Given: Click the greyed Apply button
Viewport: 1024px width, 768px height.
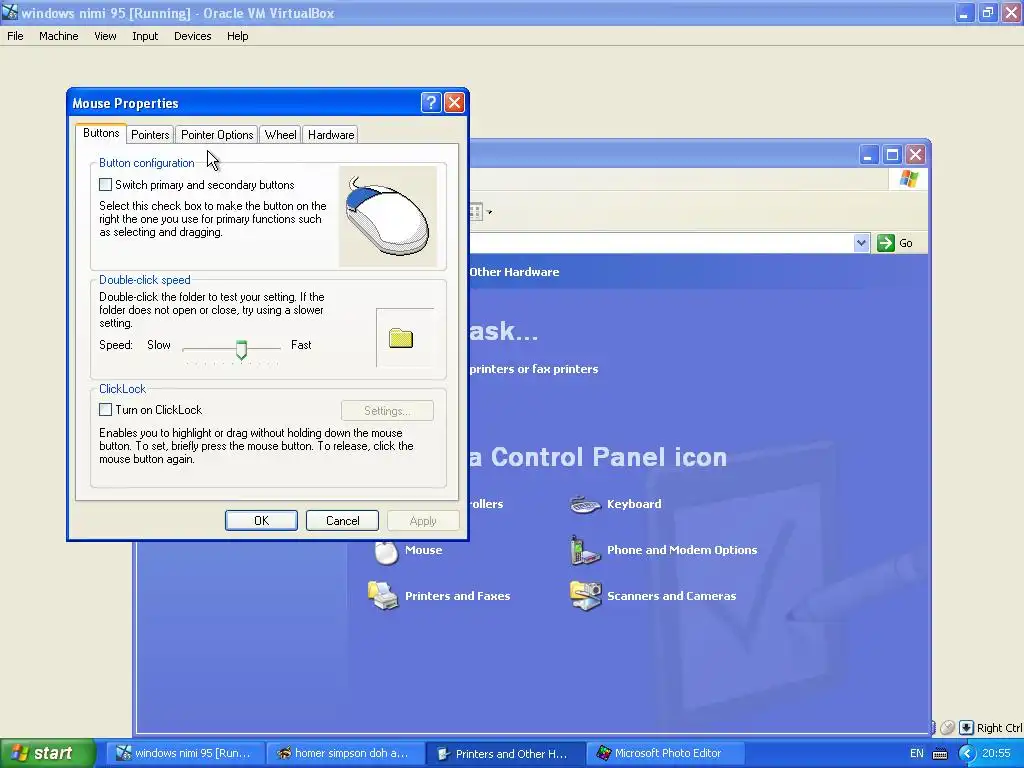Looking at the screenshot, I should coord(423,520).
